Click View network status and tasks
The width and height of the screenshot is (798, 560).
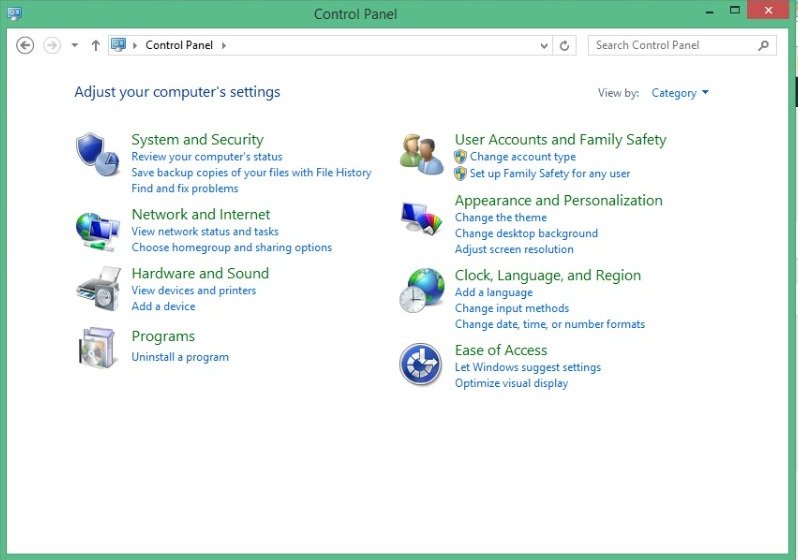coord(205,232)
